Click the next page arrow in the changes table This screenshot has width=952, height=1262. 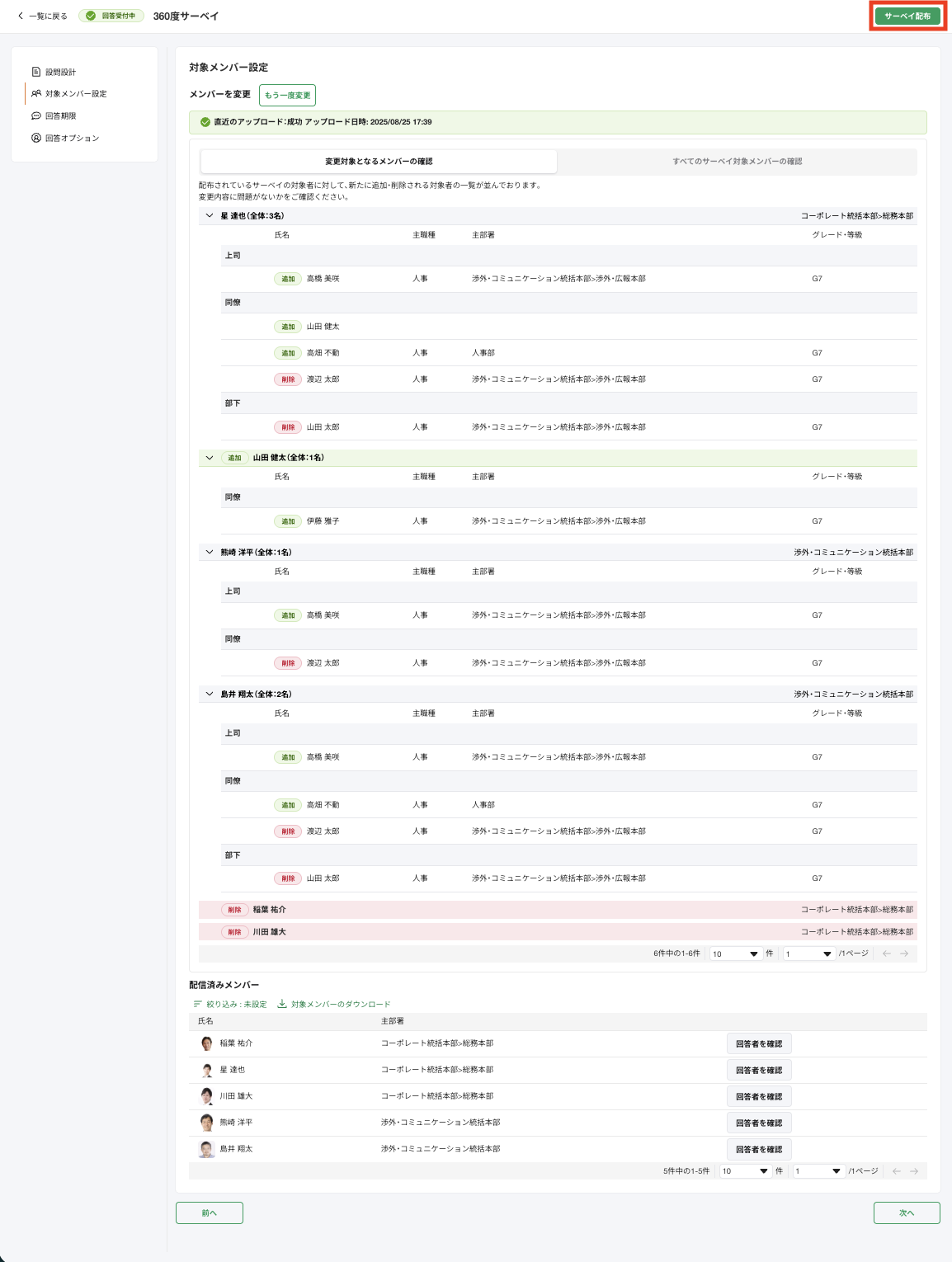point(904,954)
